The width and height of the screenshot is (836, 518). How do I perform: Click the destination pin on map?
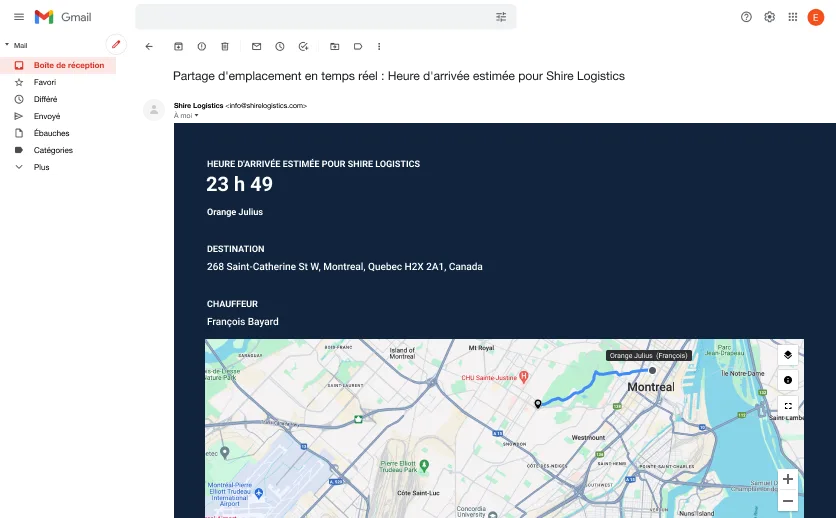[x=538, y=404]
